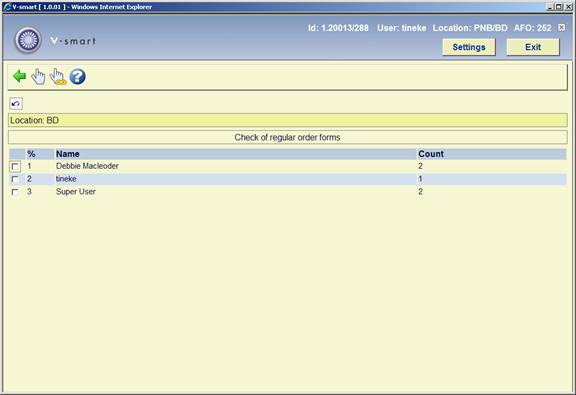Viewport: 576px width, 395px height.
Task: Click the V-smart round logo
Action: click(x=28, y=40)
